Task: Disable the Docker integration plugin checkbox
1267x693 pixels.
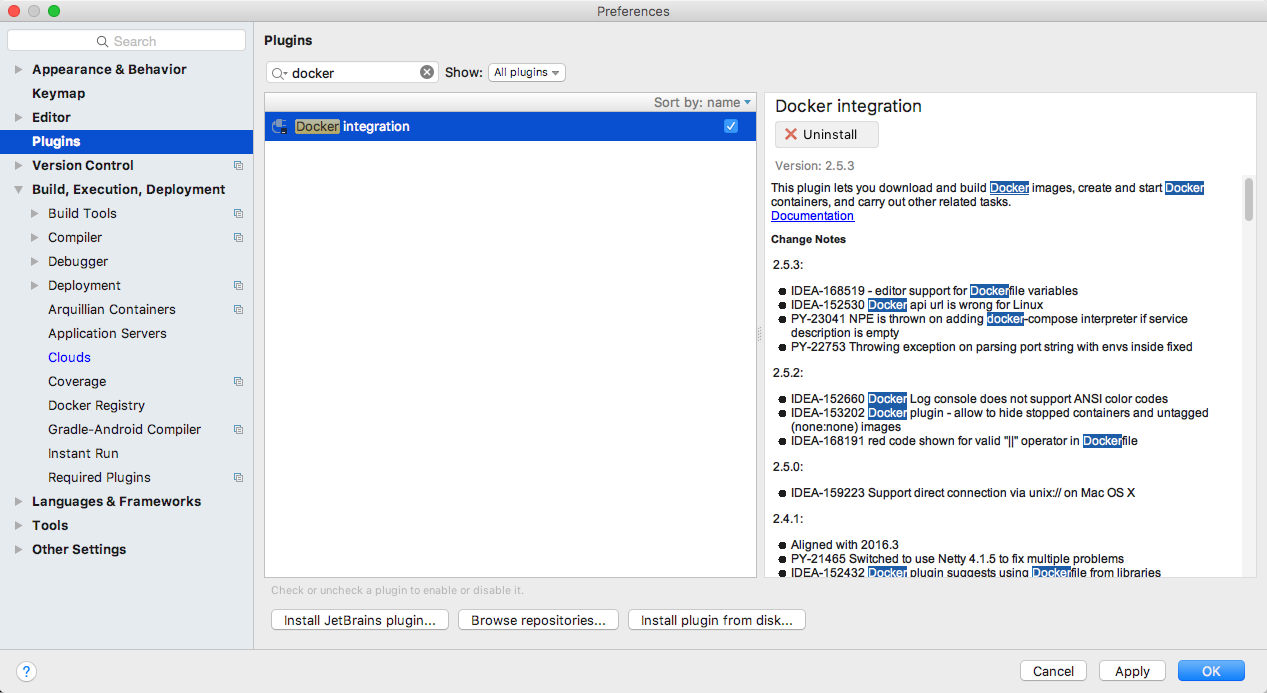Action: point(731,126)
